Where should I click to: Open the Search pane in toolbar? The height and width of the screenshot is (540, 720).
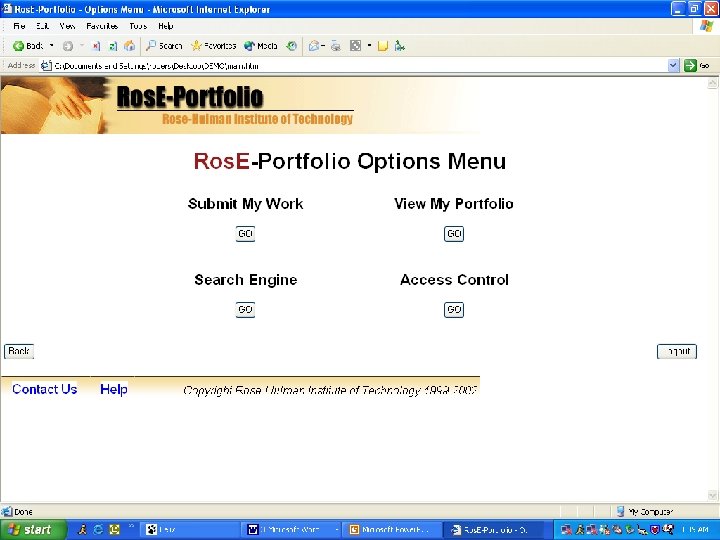[x=164, y=46]
